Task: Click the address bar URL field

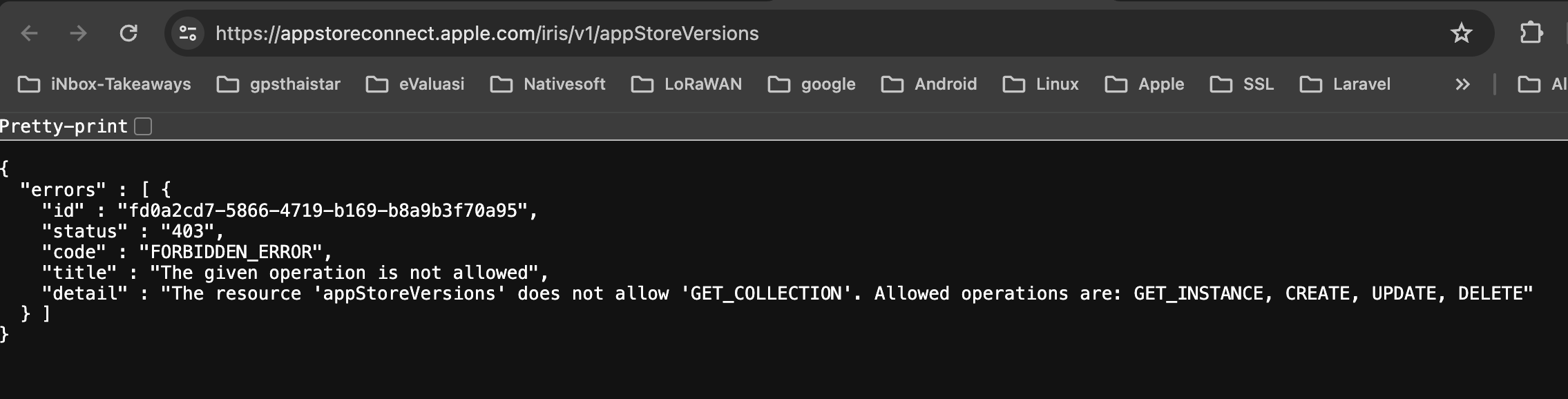Action: 487,33
